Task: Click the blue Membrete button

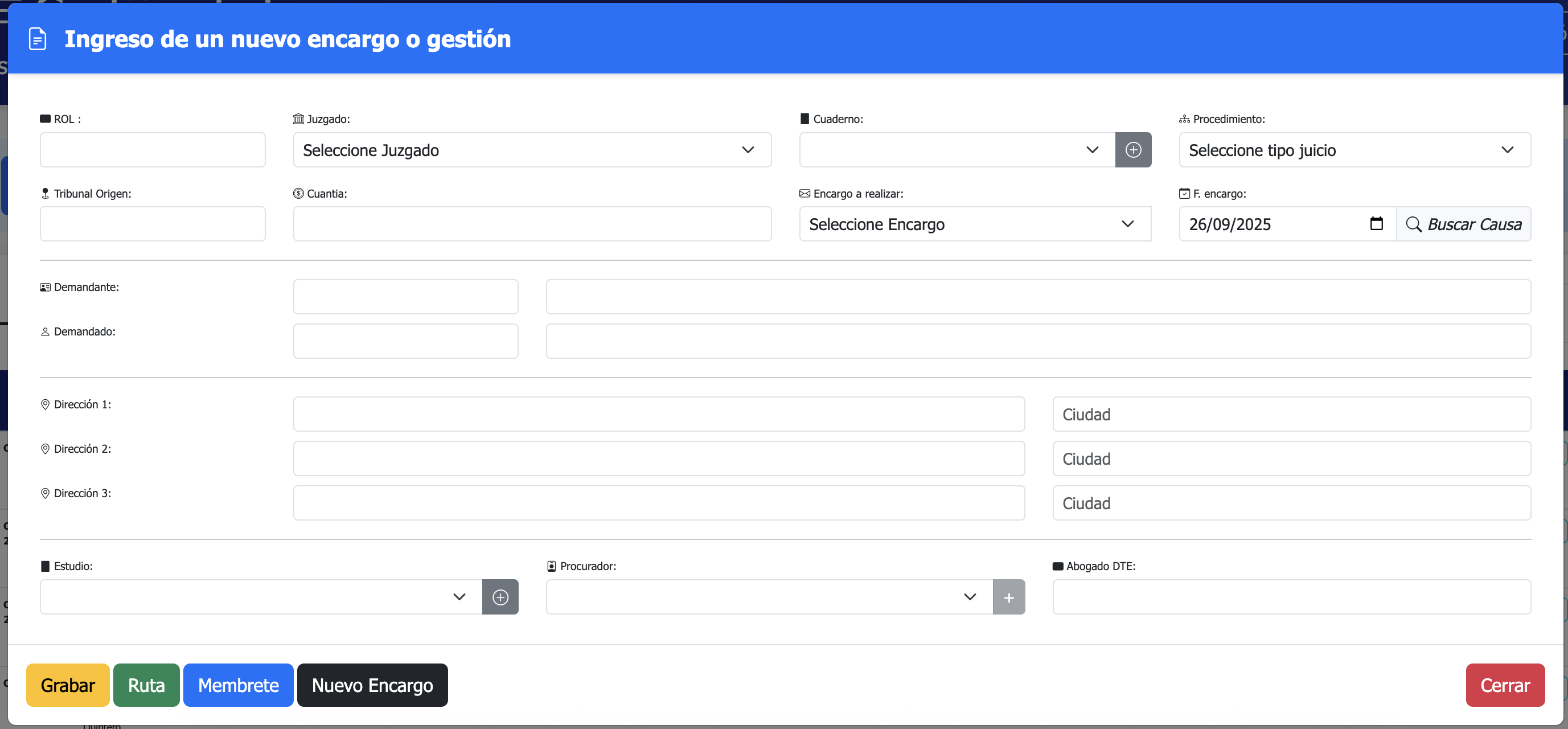Action: pos(238,685)
